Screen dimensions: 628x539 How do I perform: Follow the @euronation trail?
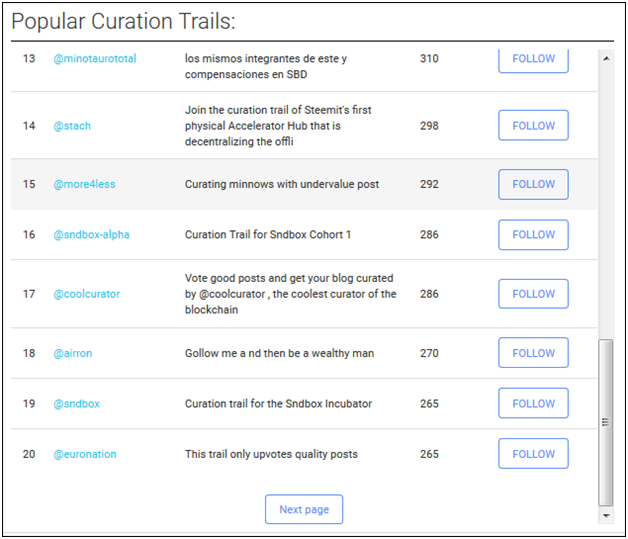point(533,454)
